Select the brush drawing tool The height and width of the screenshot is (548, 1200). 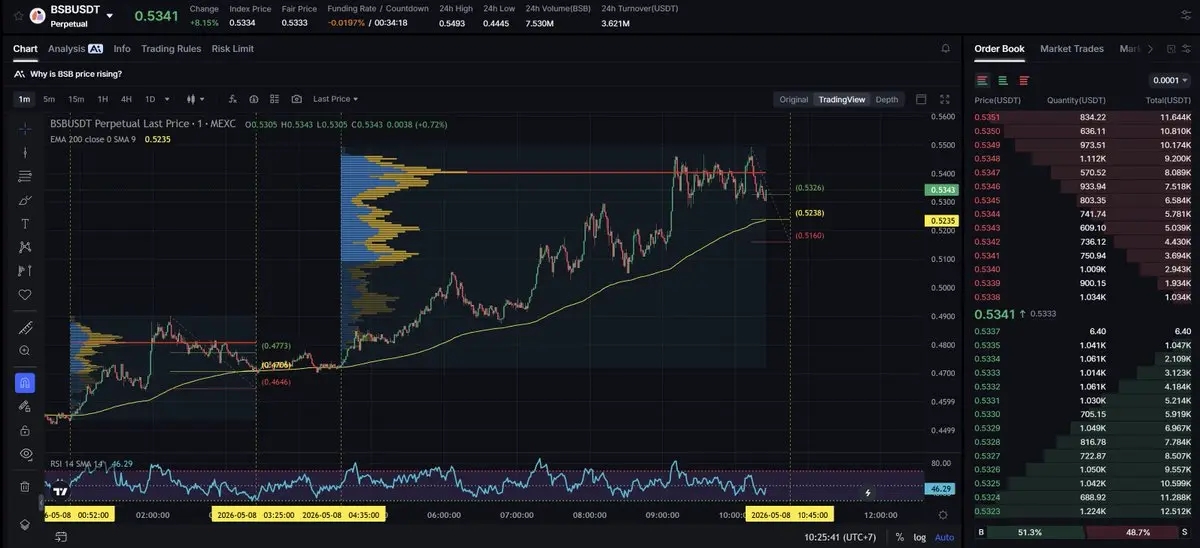point(25,200)
